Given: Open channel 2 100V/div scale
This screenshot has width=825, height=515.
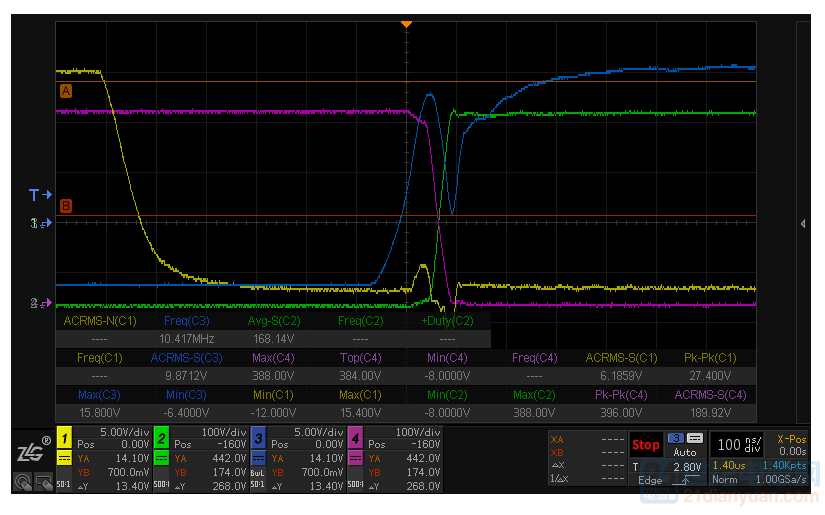Looking at the screenshot, I should [x=224, y=432].
